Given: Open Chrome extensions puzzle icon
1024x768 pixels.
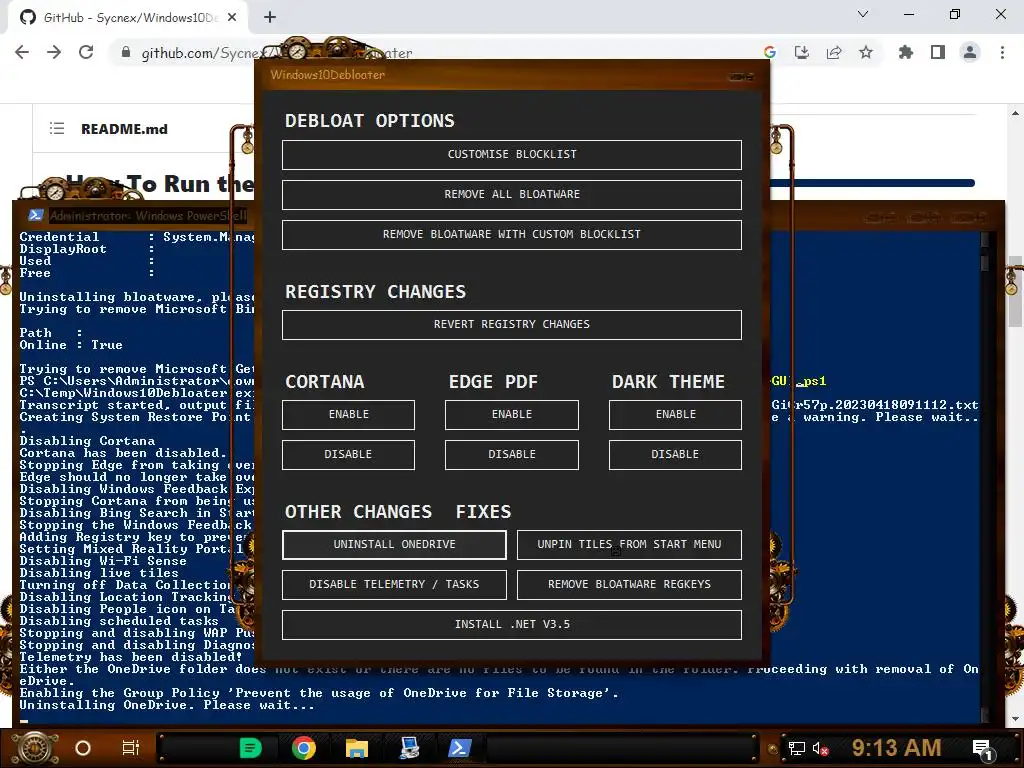Looking at the screenshot, I should coord(906,52).
